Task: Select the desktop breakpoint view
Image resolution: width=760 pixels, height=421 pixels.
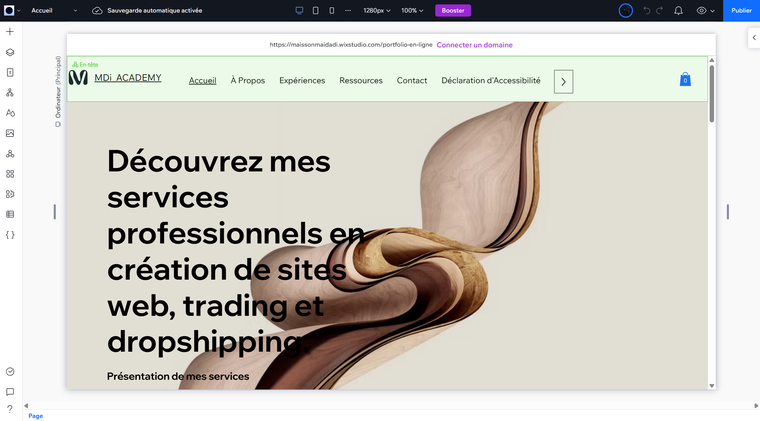Action: click(299, 10)
